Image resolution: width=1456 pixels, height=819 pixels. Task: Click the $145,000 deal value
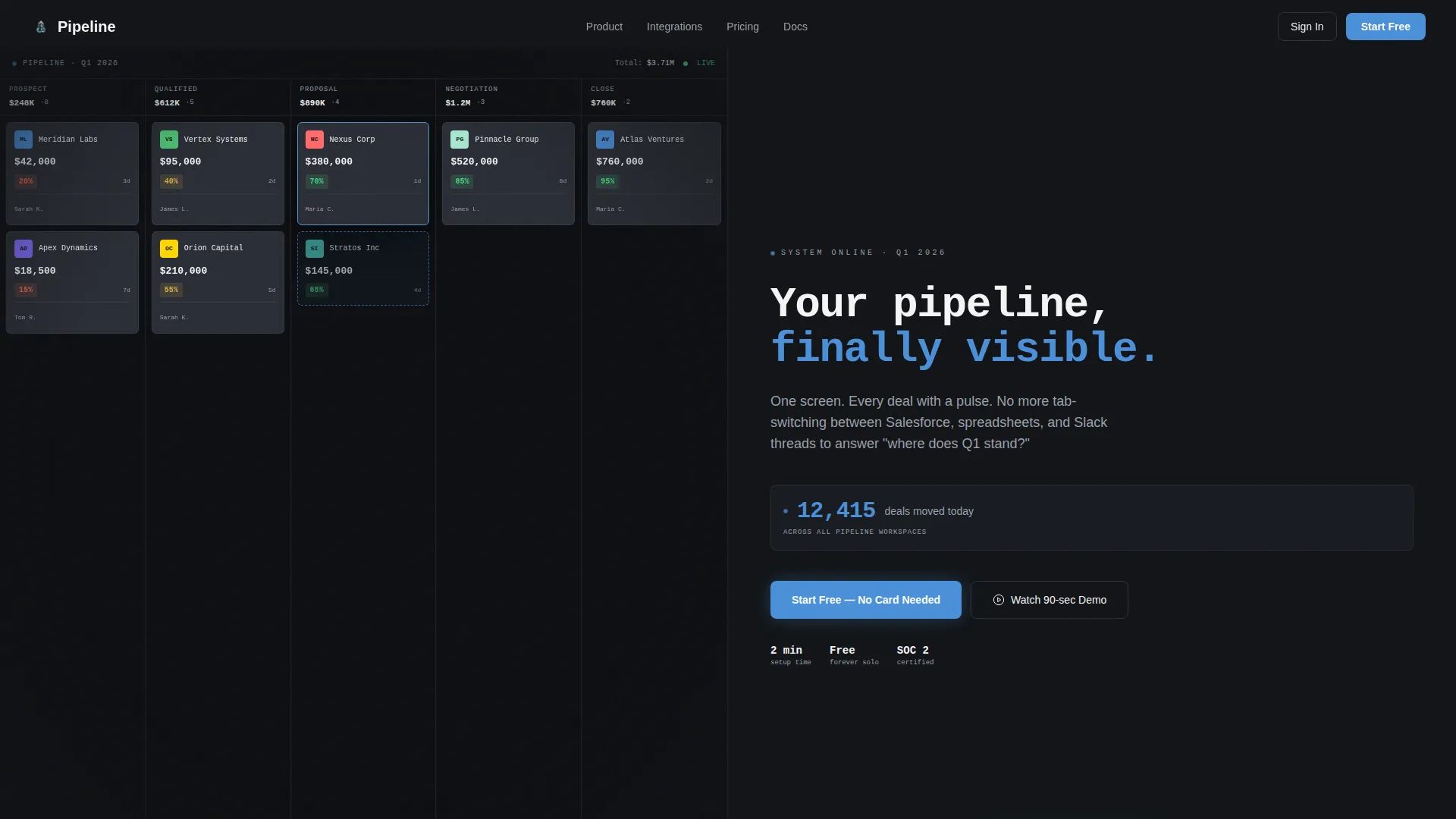[x=329, y=271]
